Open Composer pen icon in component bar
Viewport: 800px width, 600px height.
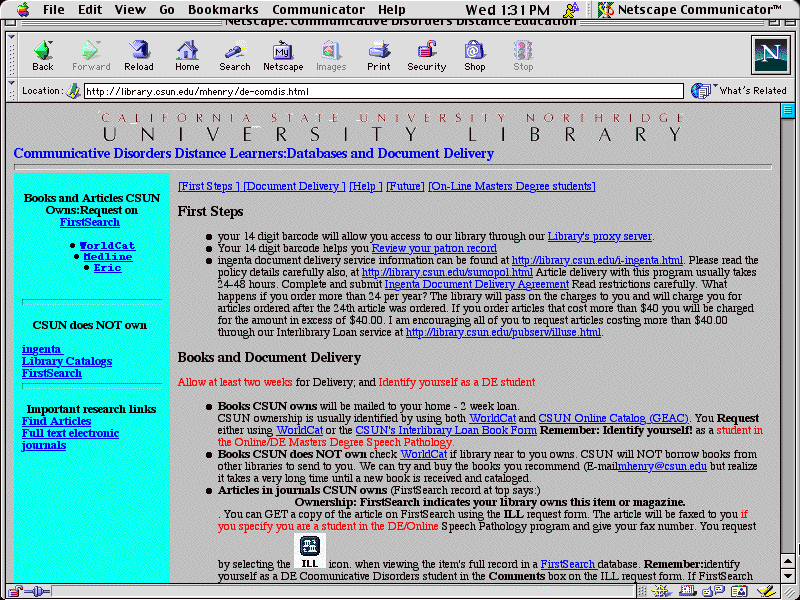766,592
